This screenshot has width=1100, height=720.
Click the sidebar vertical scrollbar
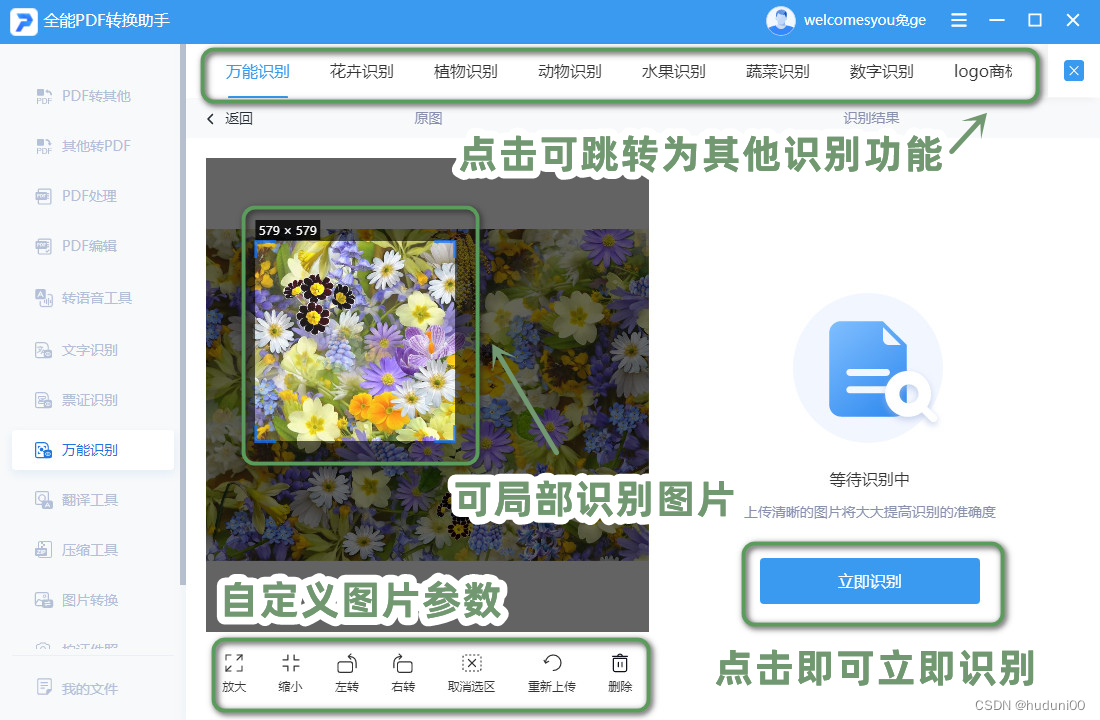[182, 316]
